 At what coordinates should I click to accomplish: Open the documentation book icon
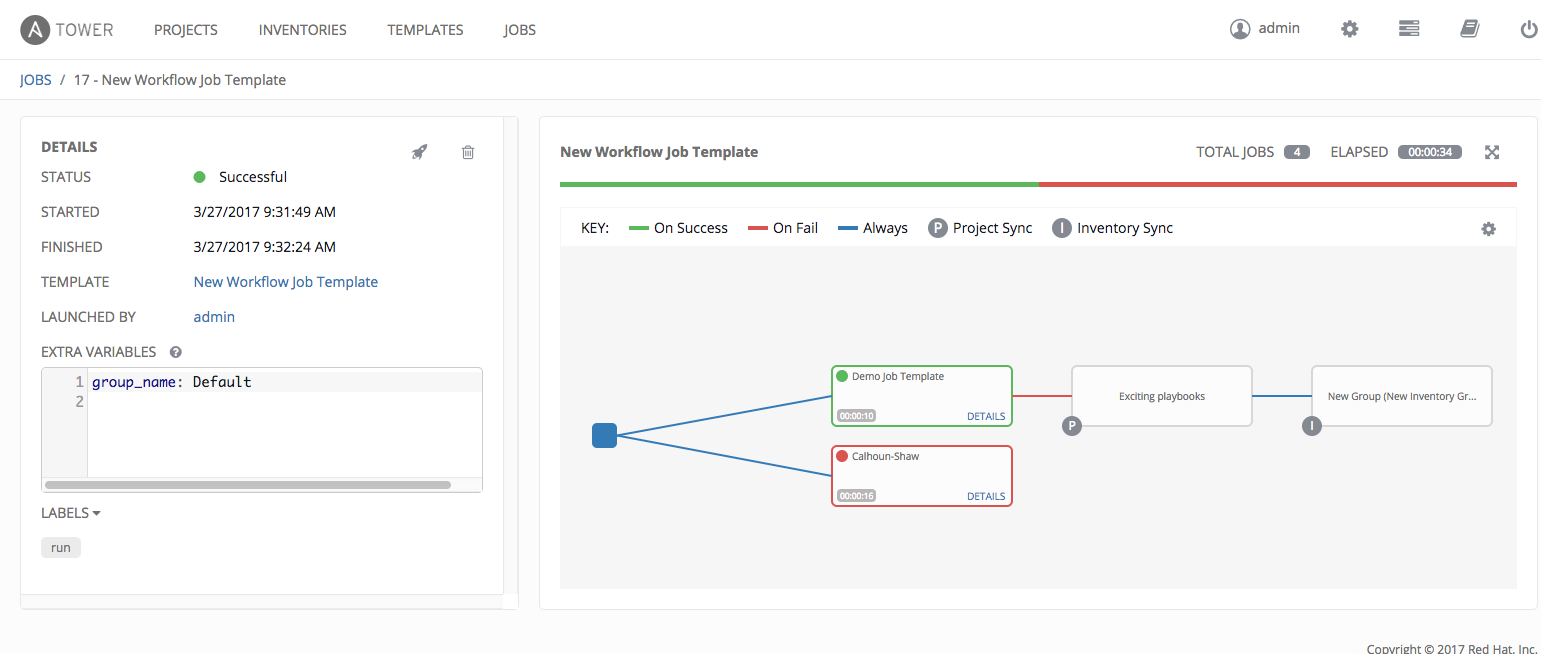click(x=1469, y=29)
